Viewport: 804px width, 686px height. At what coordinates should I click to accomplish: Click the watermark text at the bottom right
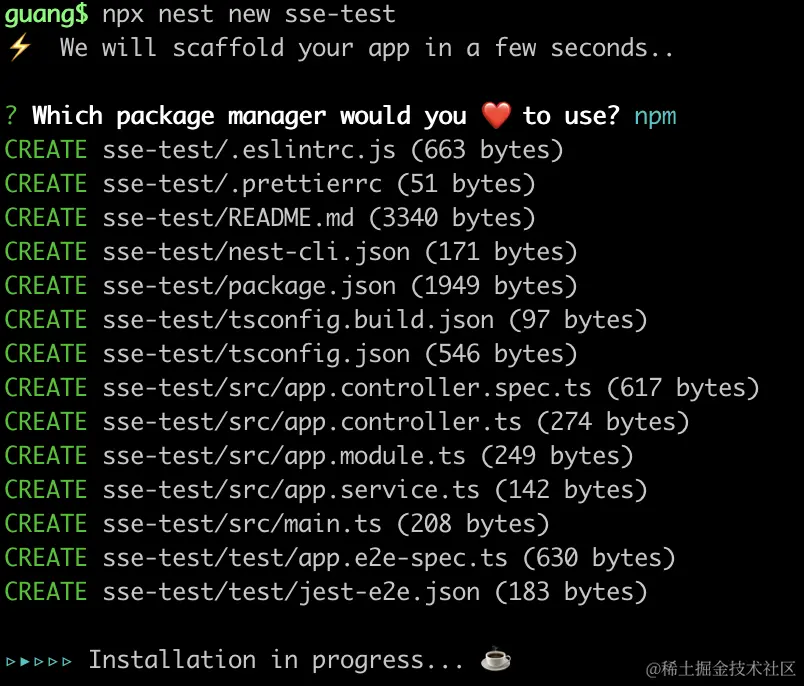(720, 668)
